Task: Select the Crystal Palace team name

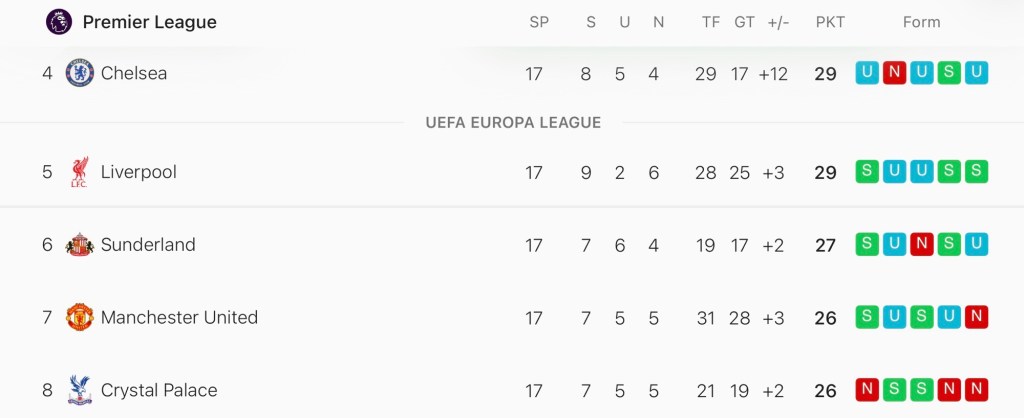Action: click(159, 390)
